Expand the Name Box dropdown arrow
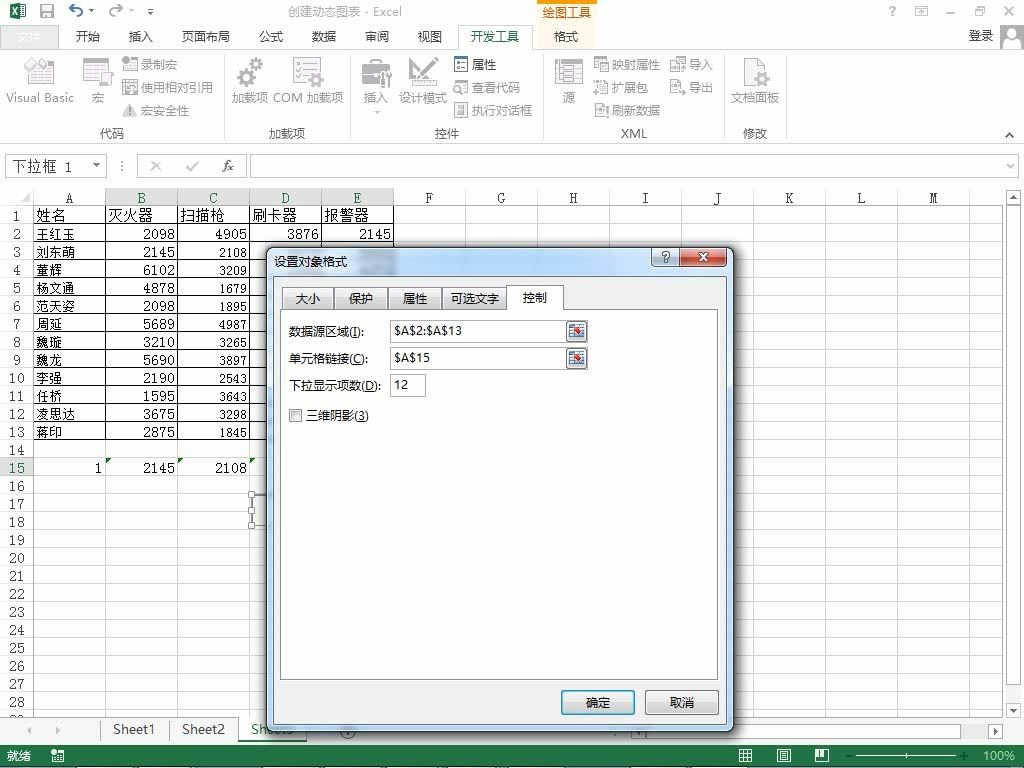 [x=96, y=166]
